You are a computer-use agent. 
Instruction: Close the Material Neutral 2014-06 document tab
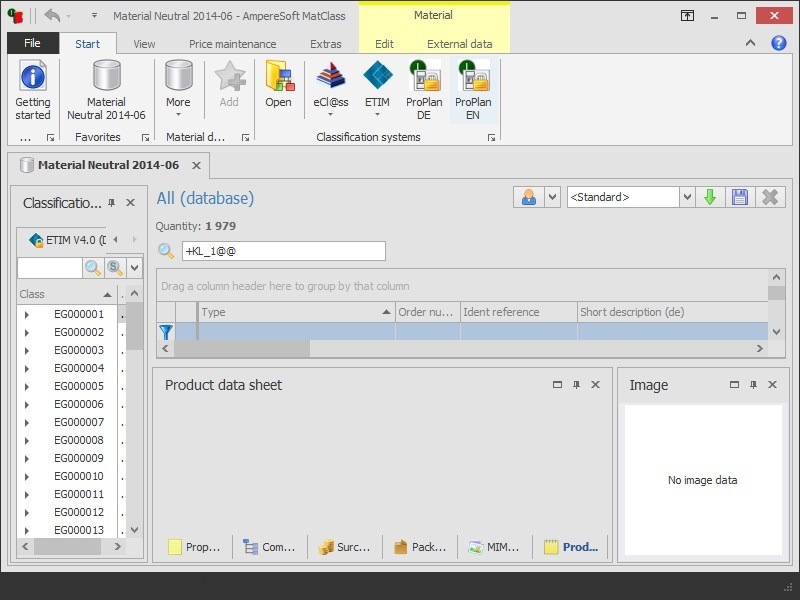click(196, 165)
